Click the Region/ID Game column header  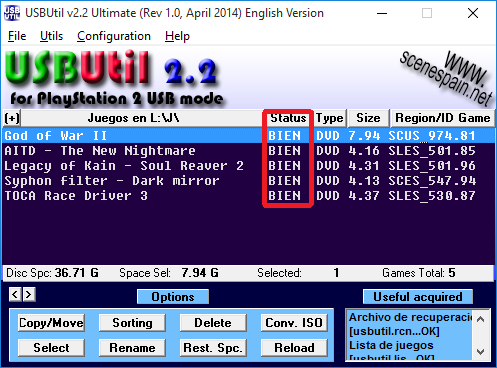[x=442, y=118]
